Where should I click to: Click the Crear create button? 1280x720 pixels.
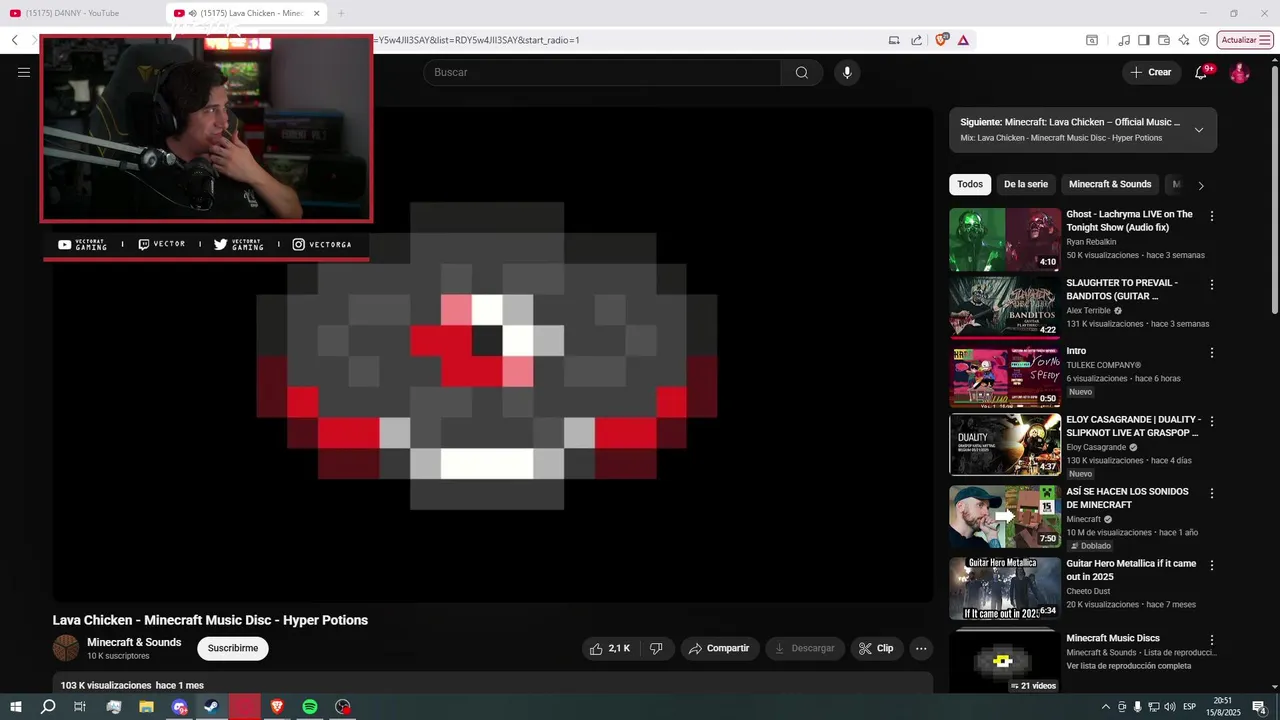coord(1151,72)
